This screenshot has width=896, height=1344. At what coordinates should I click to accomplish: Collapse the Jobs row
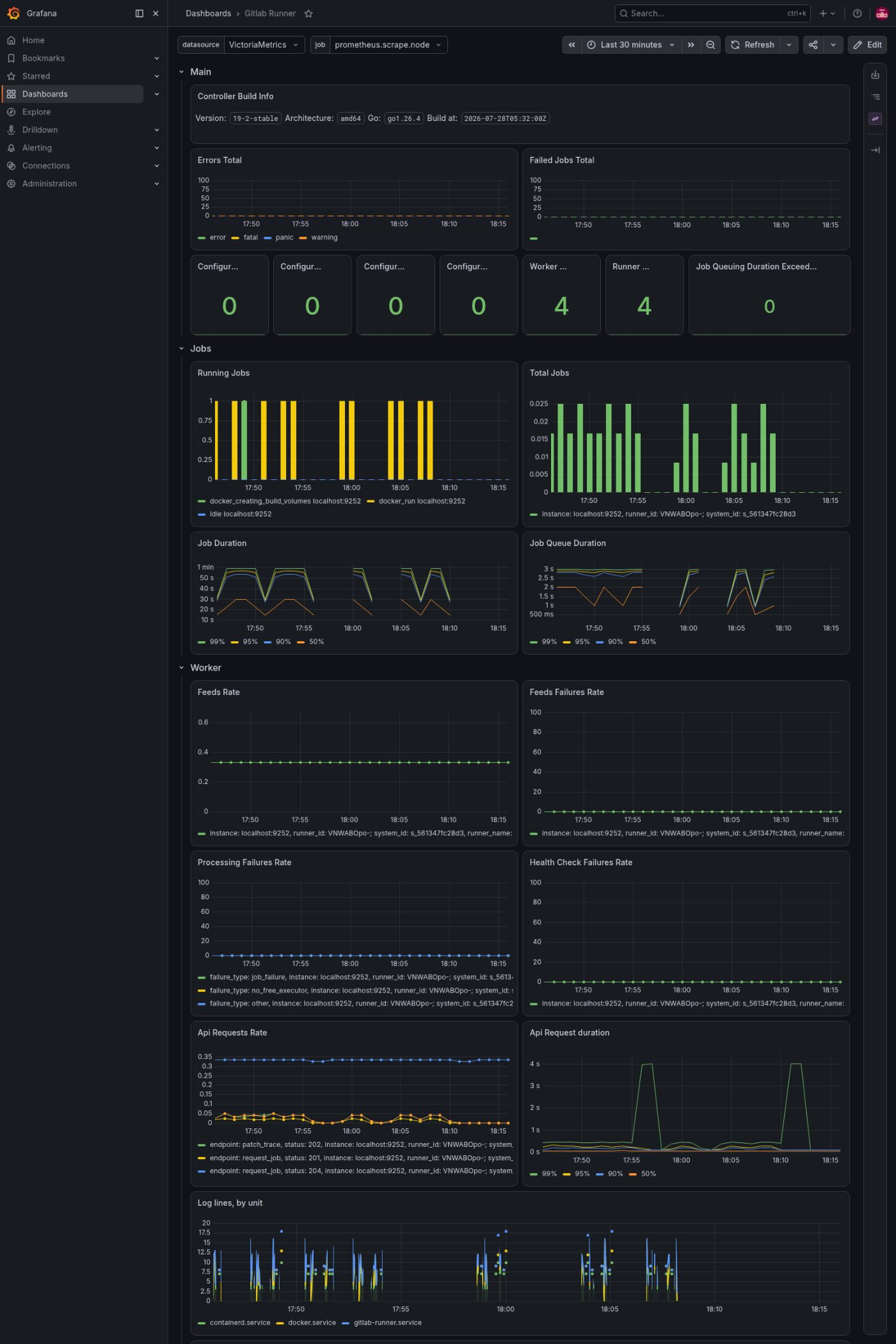point(181,349)
